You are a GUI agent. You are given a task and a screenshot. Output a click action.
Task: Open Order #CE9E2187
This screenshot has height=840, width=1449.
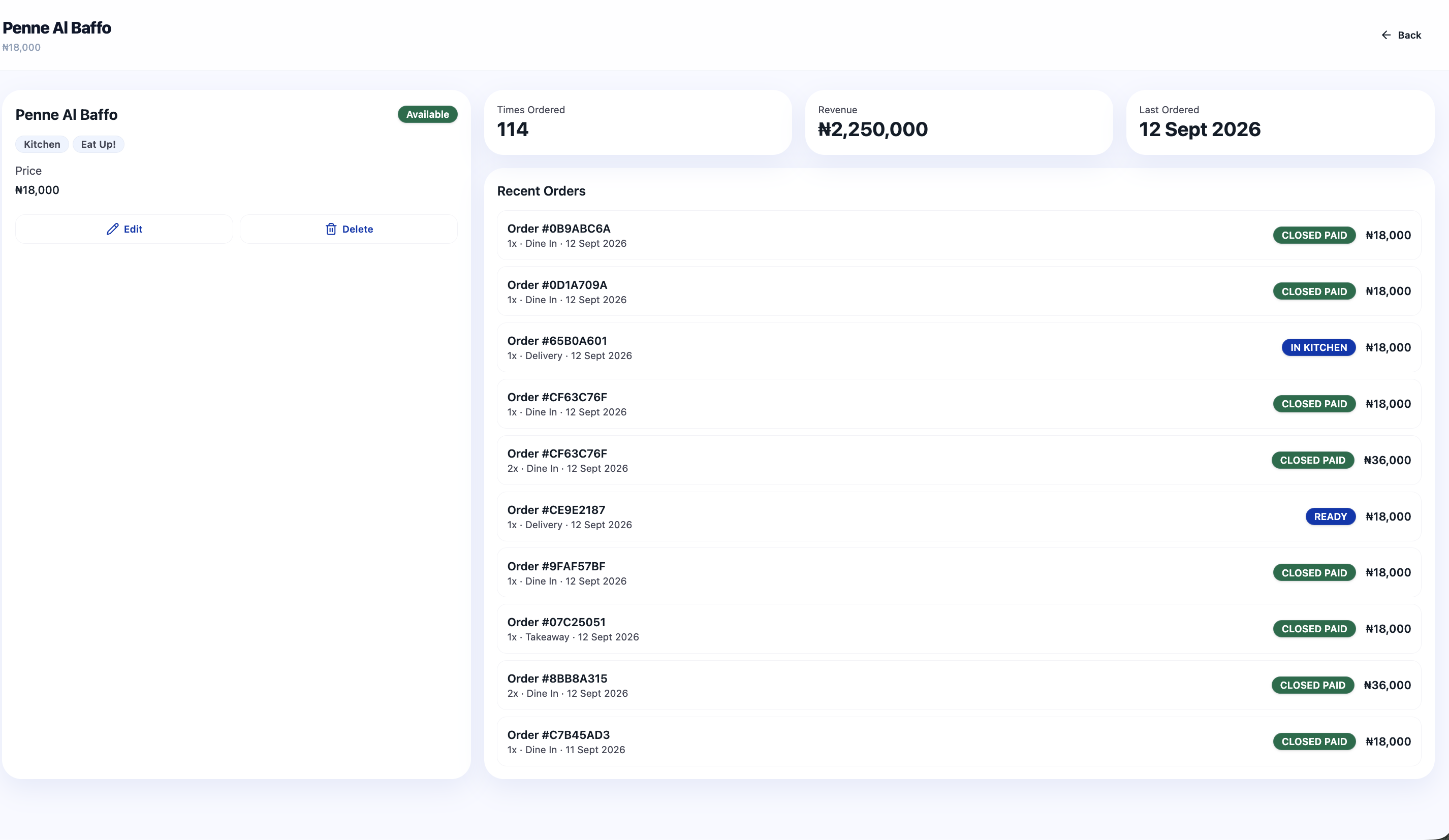pyautogui.click(x=959, y=516)
